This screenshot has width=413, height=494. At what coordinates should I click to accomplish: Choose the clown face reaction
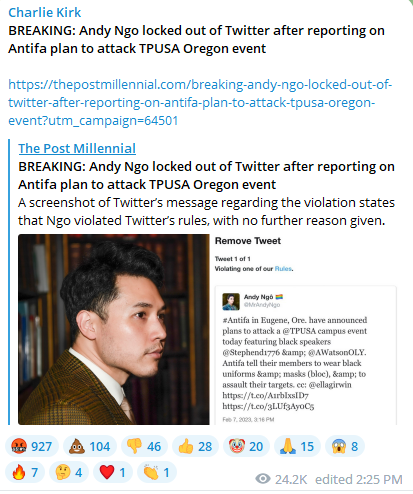(x=246, y=446)
